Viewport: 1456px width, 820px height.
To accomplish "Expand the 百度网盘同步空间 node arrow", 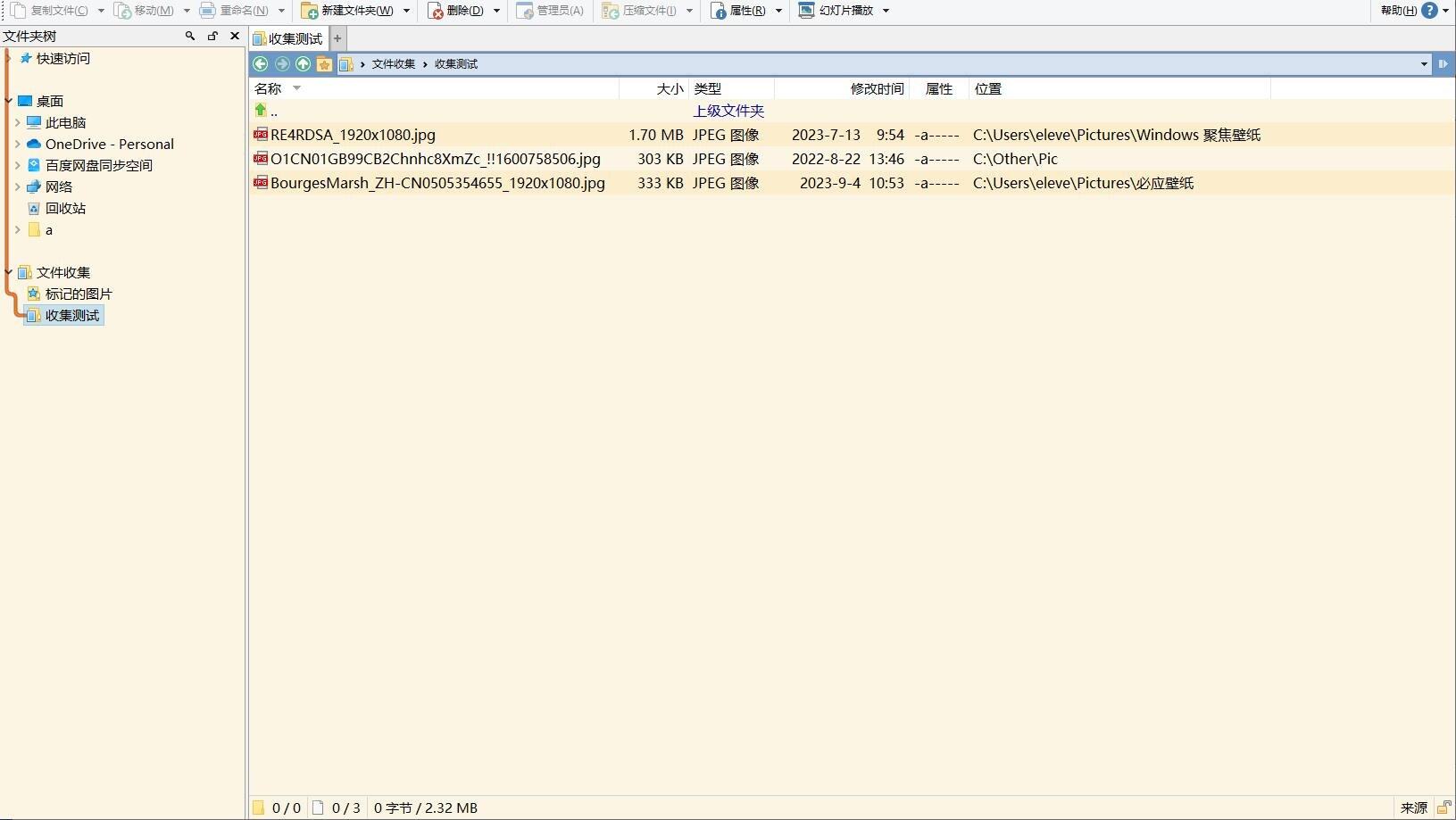I will coord(17,165).
